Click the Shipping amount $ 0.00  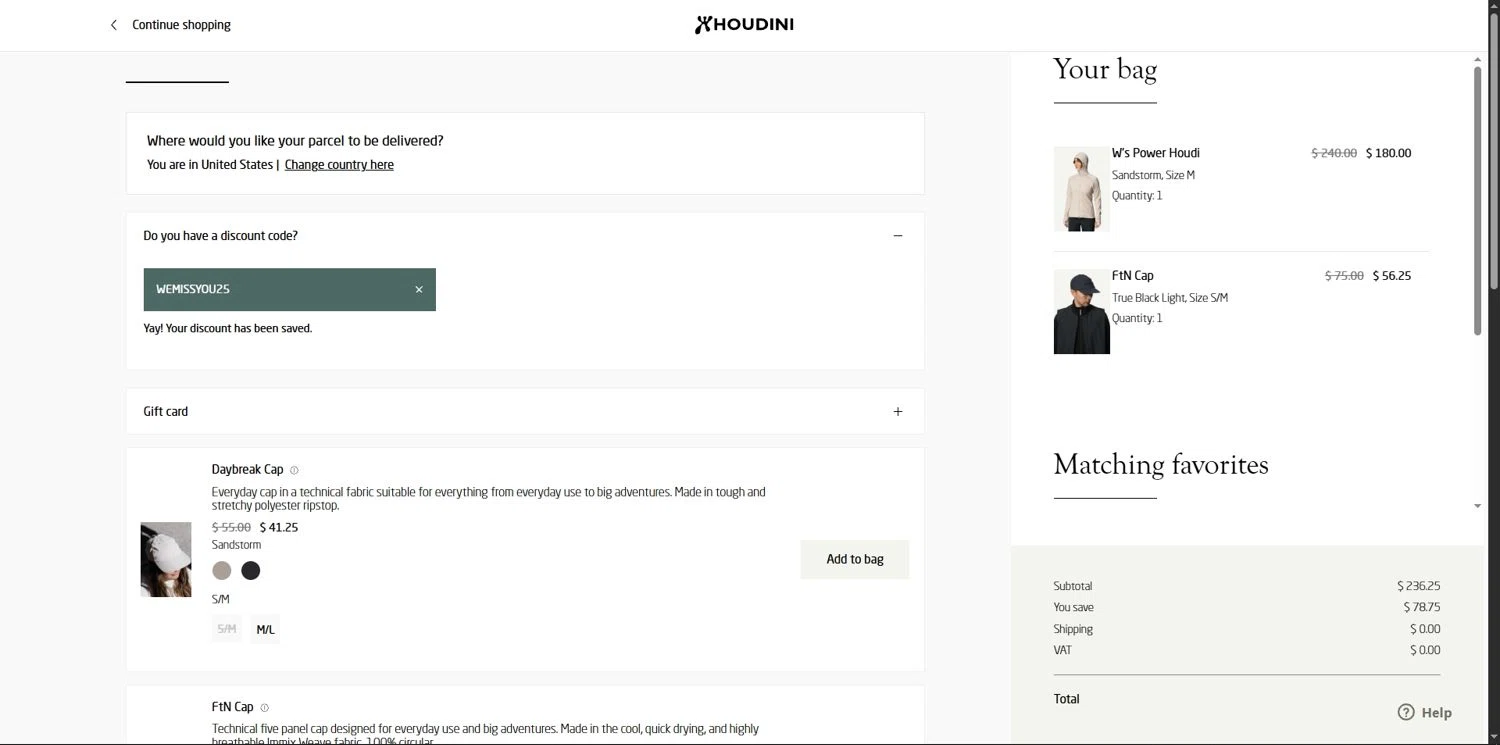click(x=1425, y=629)
